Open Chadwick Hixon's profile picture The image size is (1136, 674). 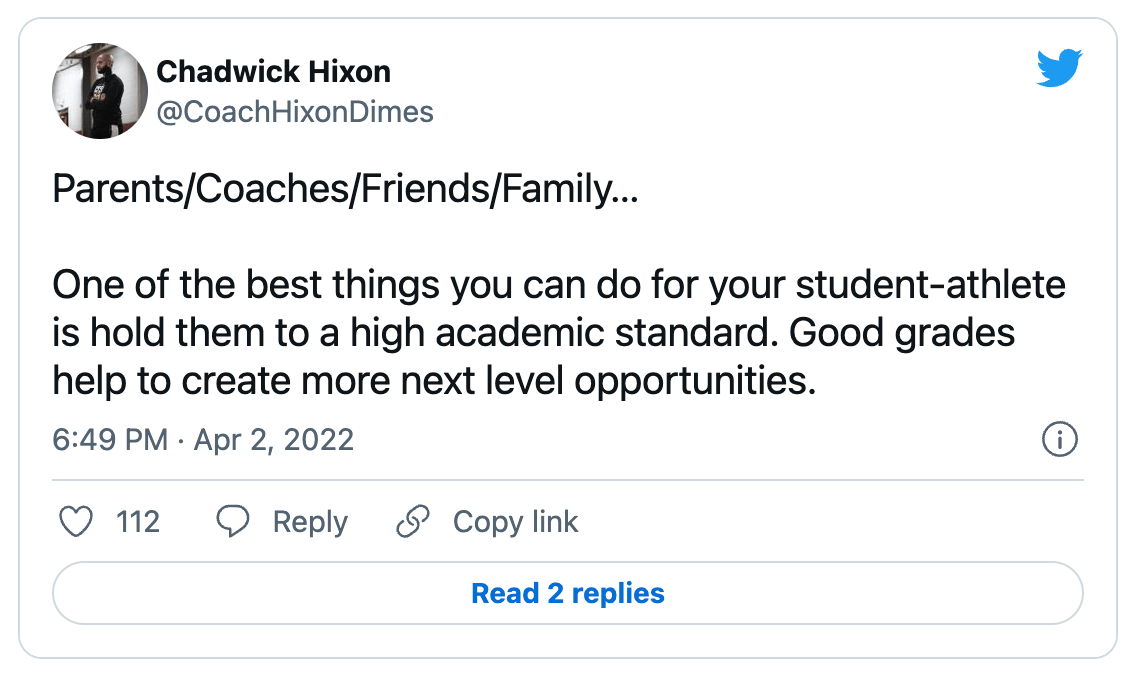click(x=100, y=90)
